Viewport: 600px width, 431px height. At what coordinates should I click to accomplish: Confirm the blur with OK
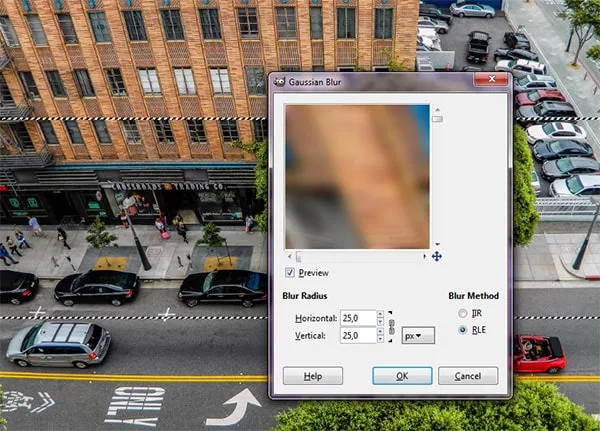click(402, 376)
